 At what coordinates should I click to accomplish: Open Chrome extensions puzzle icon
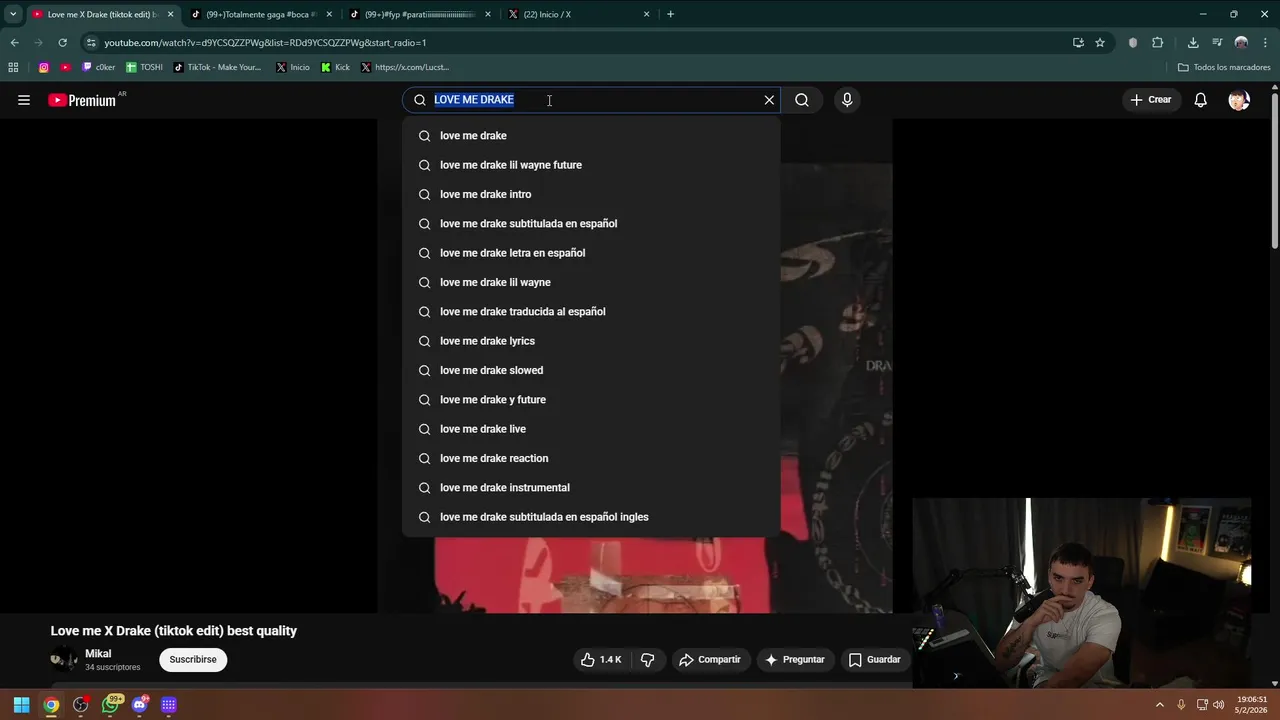1158,43
